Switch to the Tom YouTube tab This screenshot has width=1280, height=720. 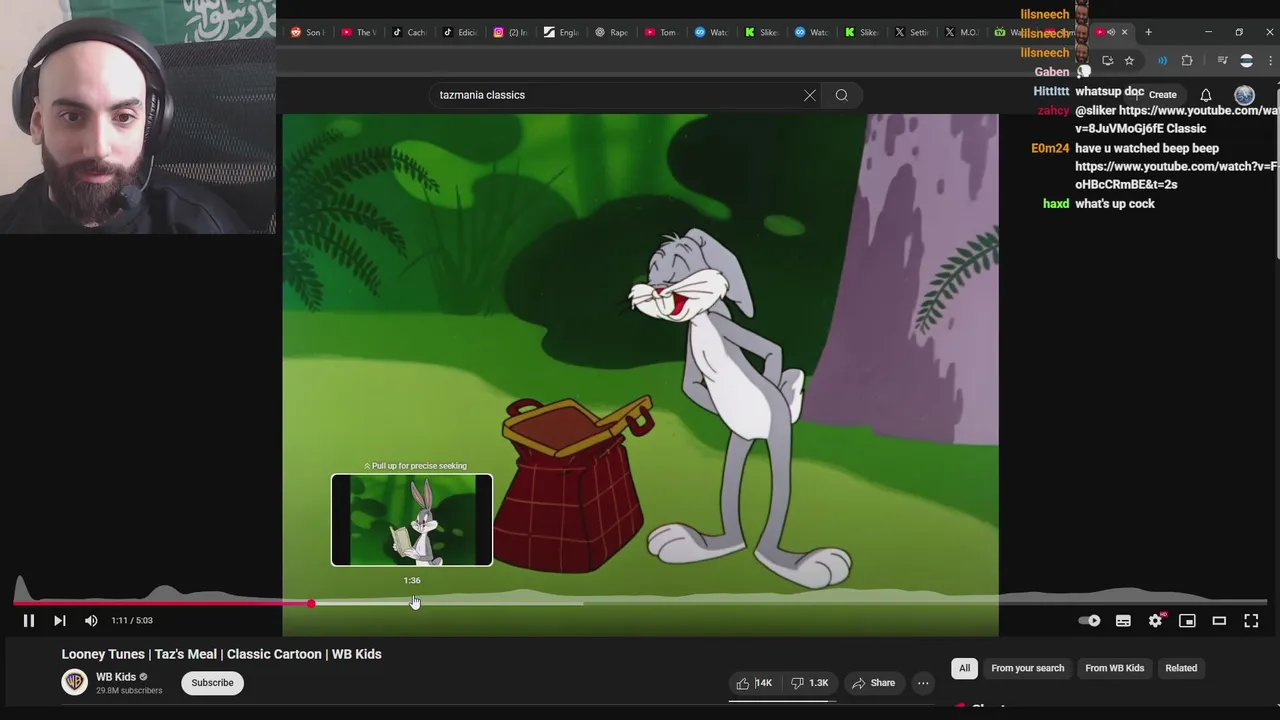pos(660,32)
